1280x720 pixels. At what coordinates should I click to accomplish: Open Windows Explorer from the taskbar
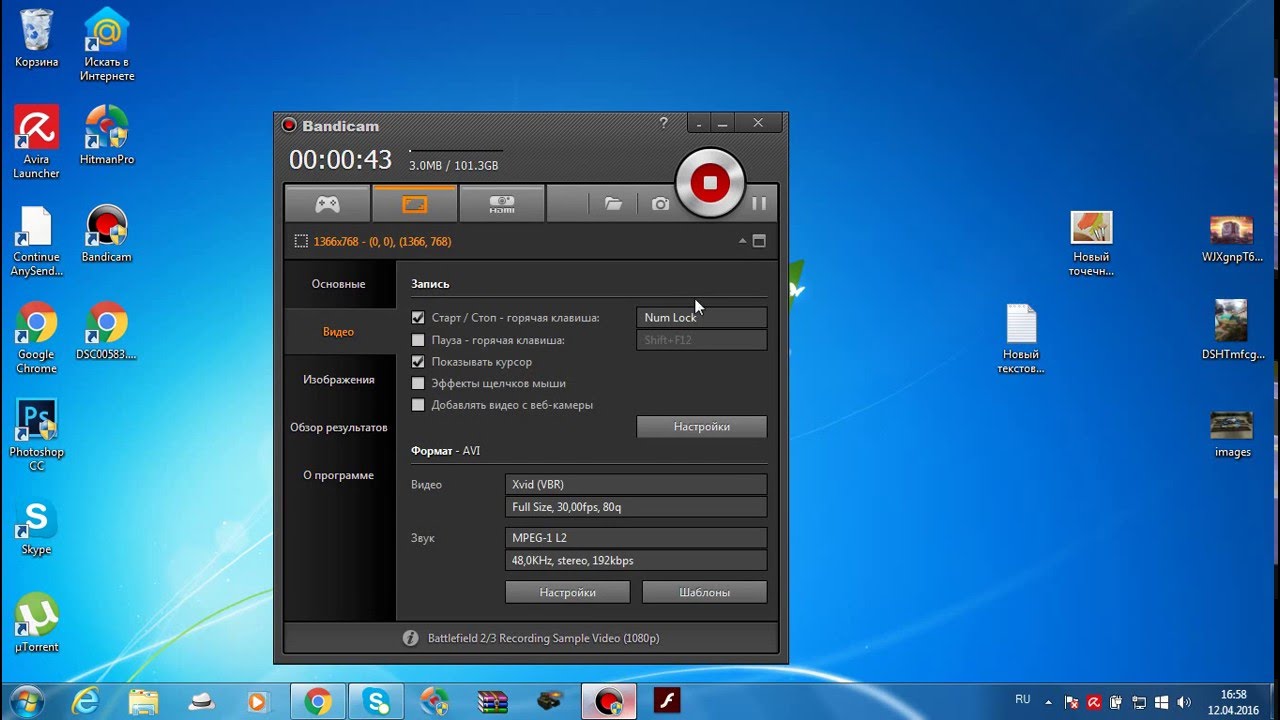tap(144, 702)
